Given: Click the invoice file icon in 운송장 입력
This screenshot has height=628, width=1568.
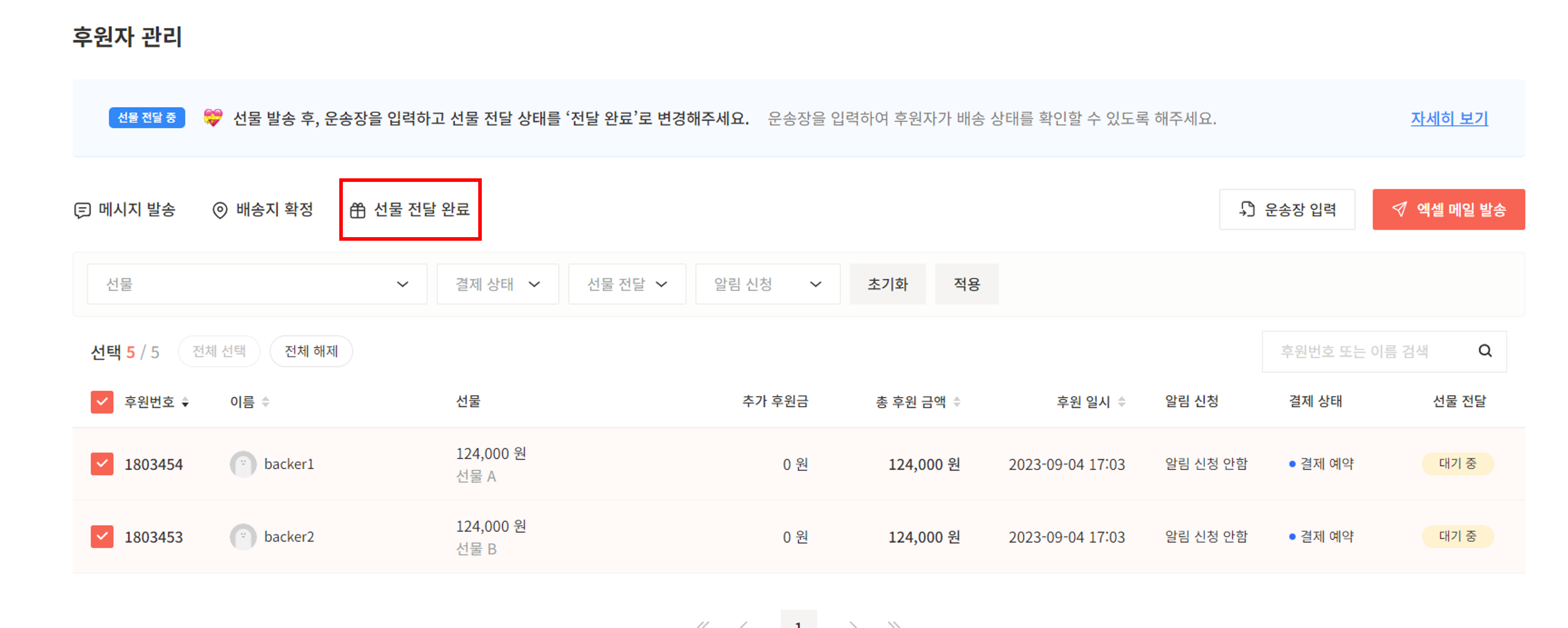Looking at the screenshot, I should pos(1247,210).
